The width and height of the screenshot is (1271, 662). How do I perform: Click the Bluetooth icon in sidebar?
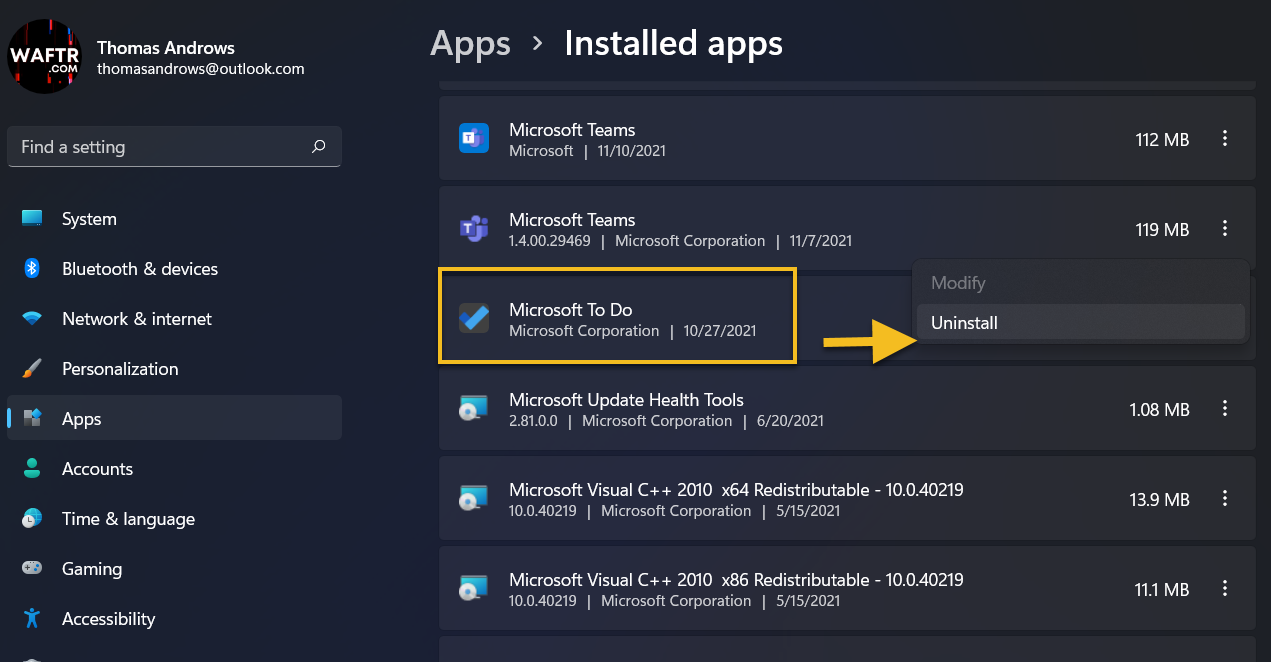[x=32, y=269]
